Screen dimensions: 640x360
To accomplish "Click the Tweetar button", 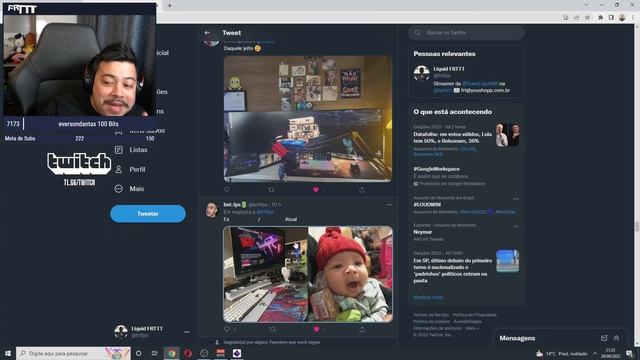I will click(148, 214).
